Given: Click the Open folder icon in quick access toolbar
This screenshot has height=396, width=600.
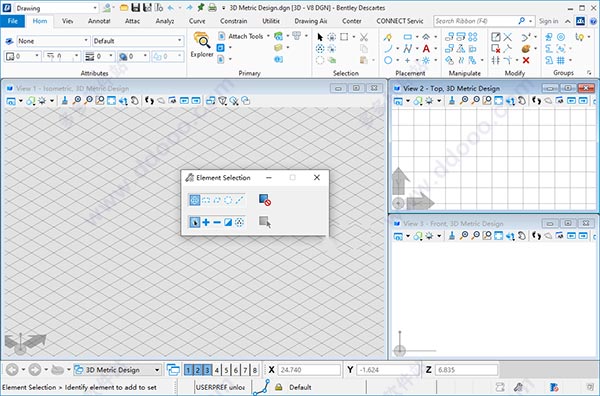Looking at the screenshot, I should pyautogui.click(x=124, y=8).
